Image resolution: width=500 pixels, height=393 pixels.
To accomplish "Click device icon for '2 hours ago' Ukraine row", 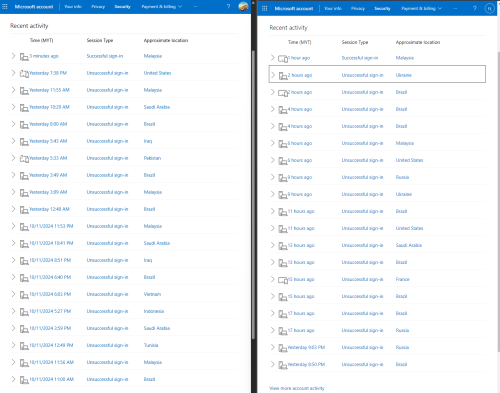I will [283, 76].
